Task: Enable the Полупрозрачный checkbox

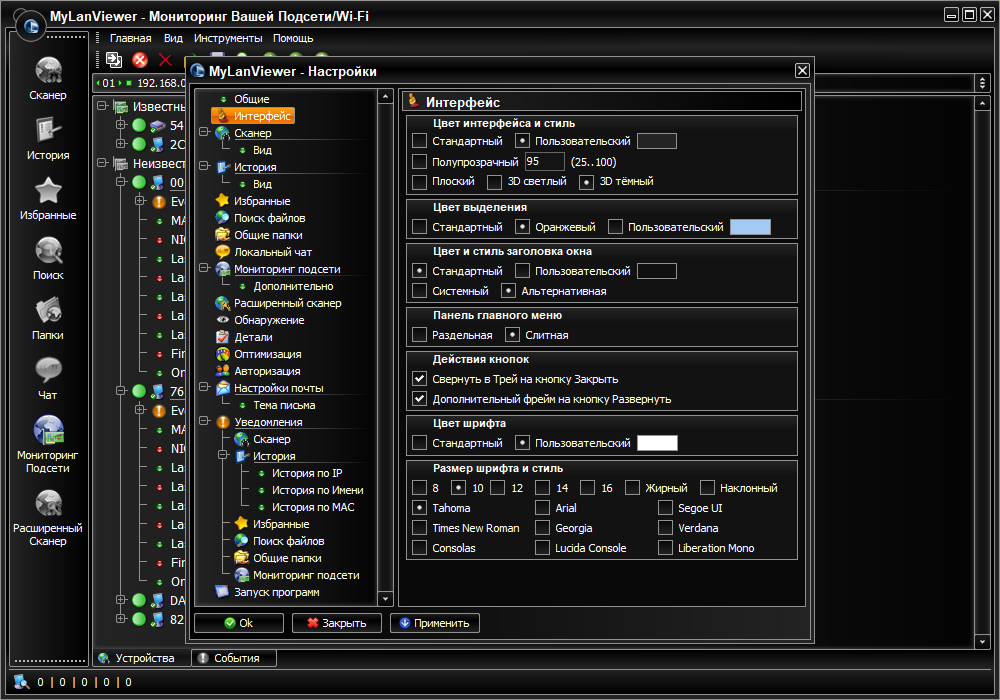Action: [420, 162]
